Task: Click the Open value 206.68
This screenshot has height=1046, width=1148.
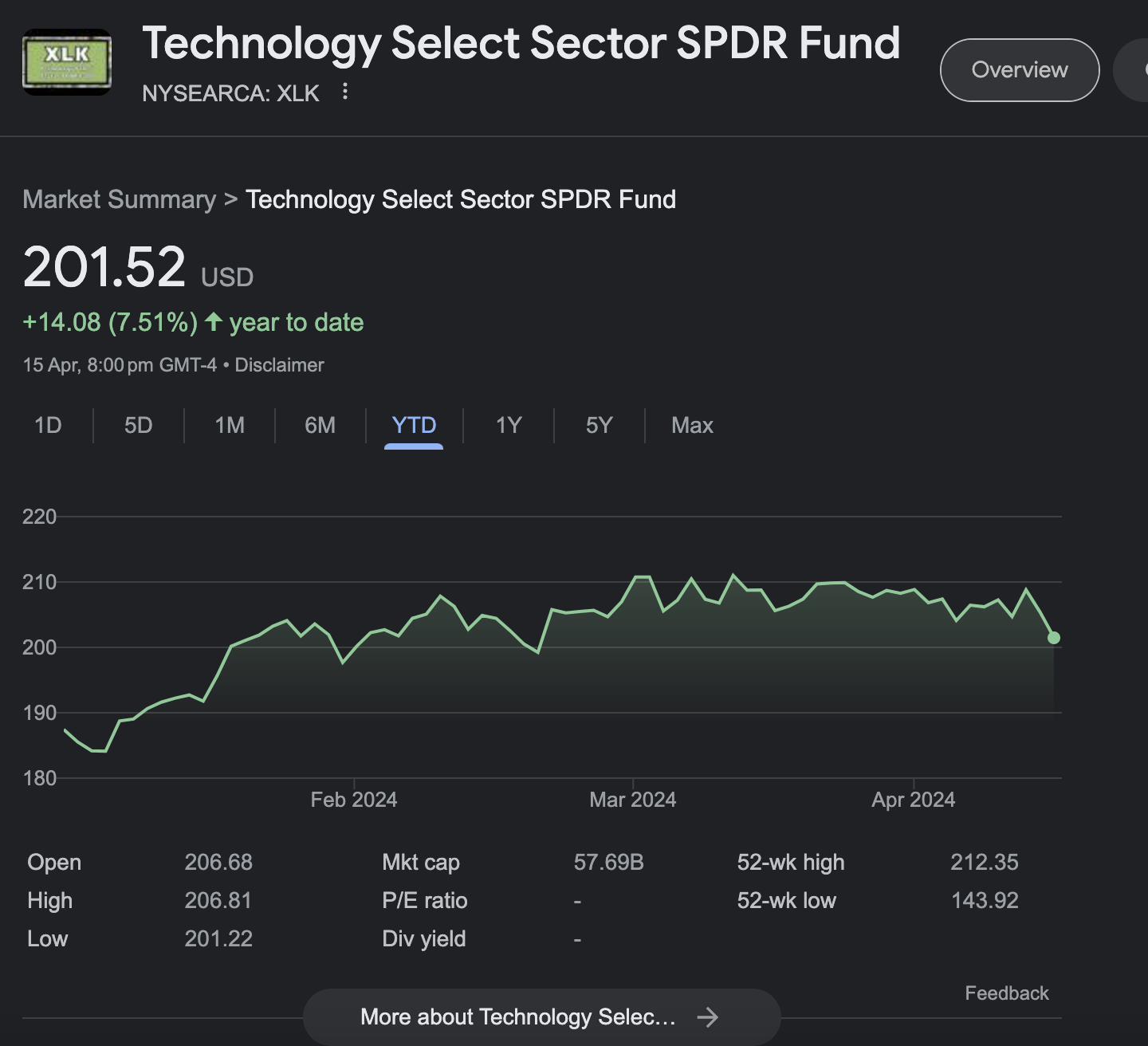Action: pos(218,862)
